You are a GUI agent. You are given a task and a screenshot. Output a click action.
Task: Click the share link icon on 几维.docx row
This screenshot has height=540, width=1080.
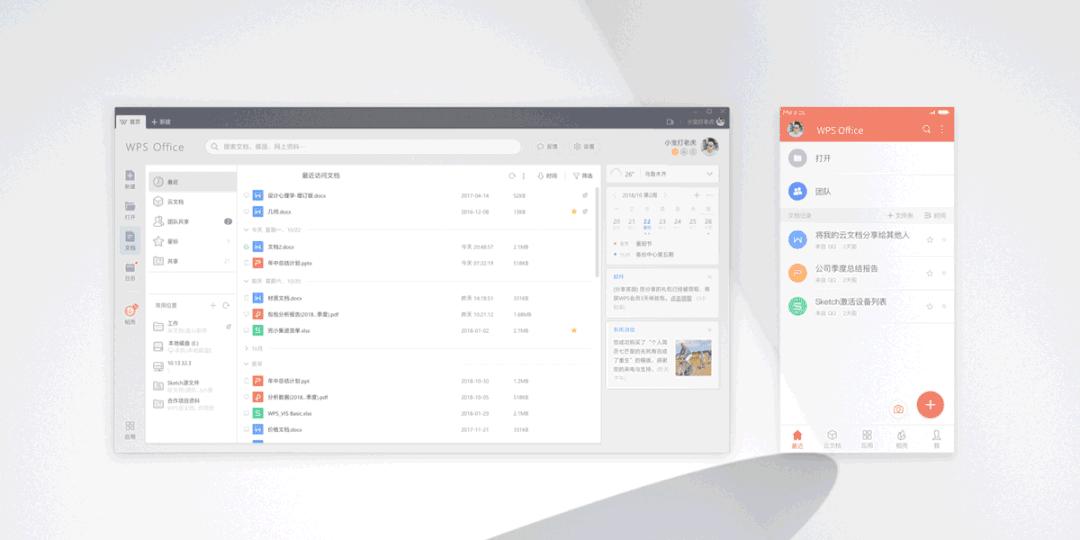point(585,211)
